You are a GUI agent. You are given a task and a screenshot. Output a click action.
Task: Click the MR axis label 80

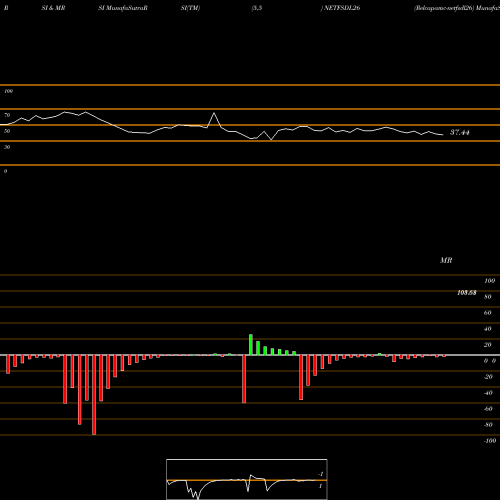(x=488, y=297)
